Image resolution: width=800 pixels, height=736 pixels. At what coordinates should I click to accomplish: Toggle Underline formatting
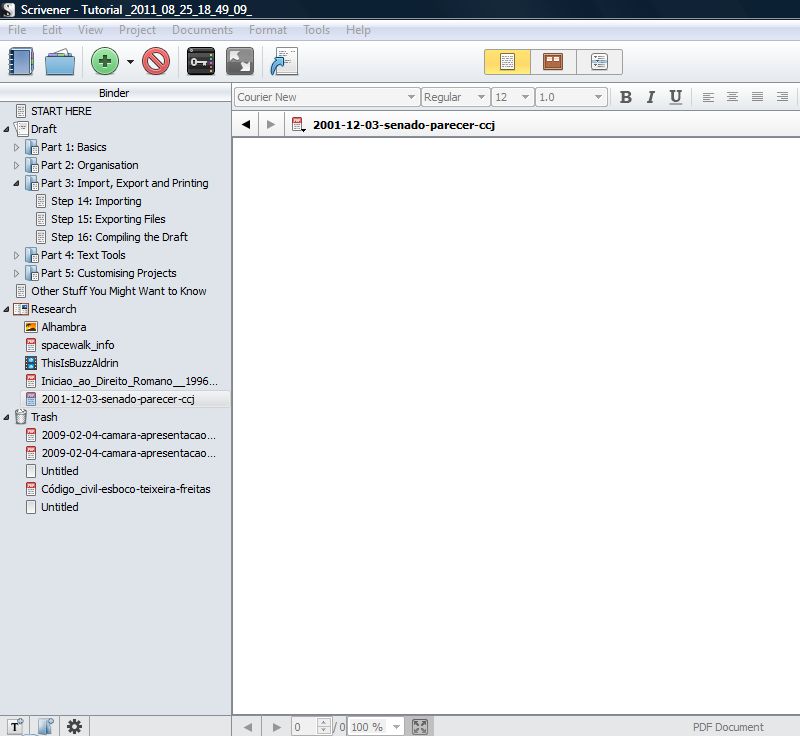coord(676,97)
